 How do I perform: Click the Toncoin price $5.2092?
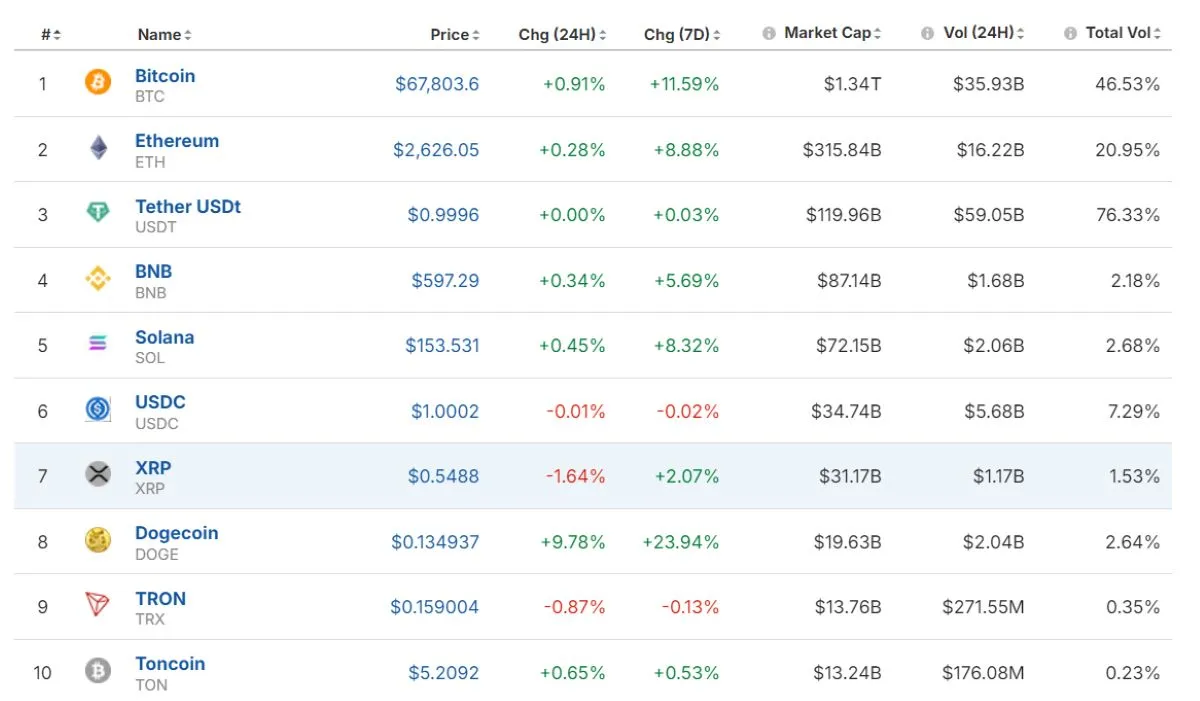point(444,673)
